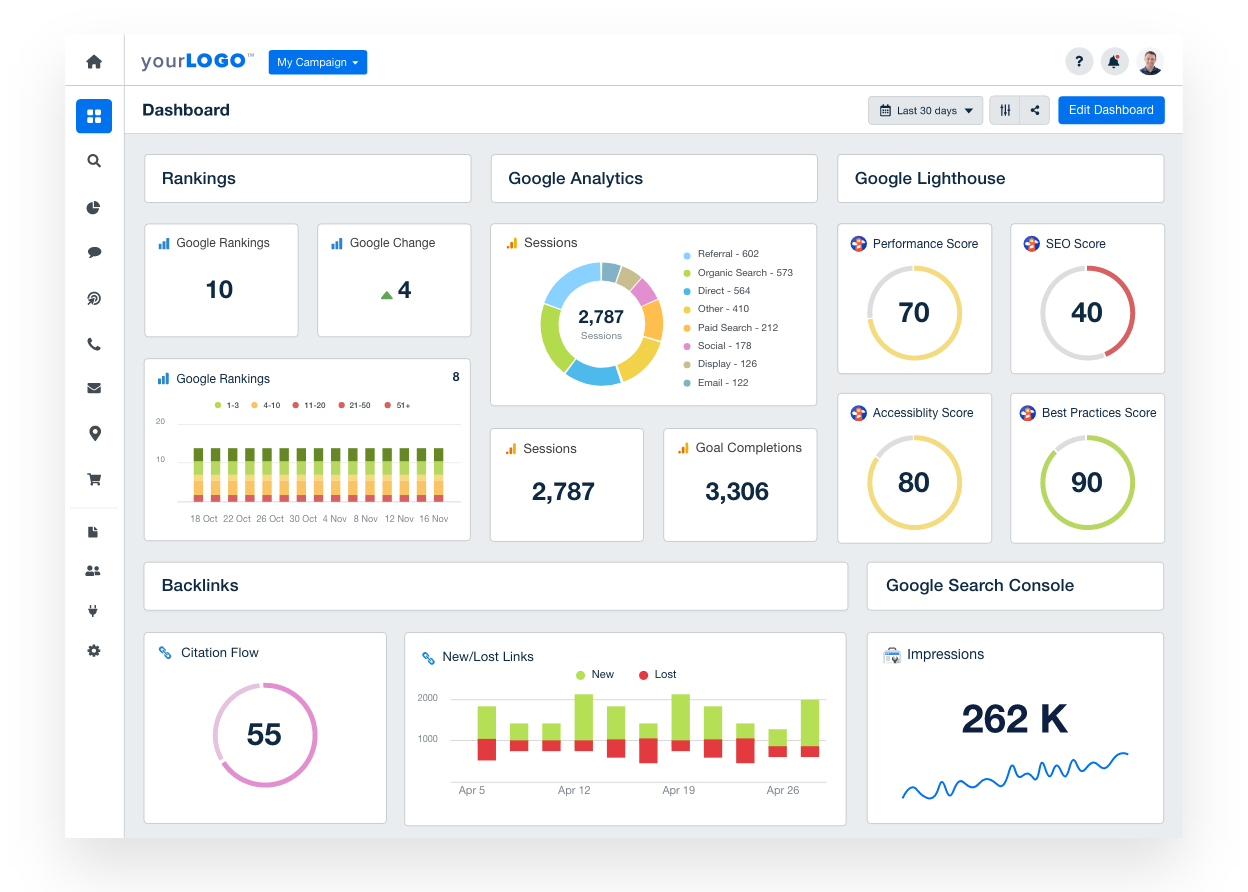Select the pie chart sidebar icon
The width and height of the screenshot is (1248, 892).
pos(94,208)
